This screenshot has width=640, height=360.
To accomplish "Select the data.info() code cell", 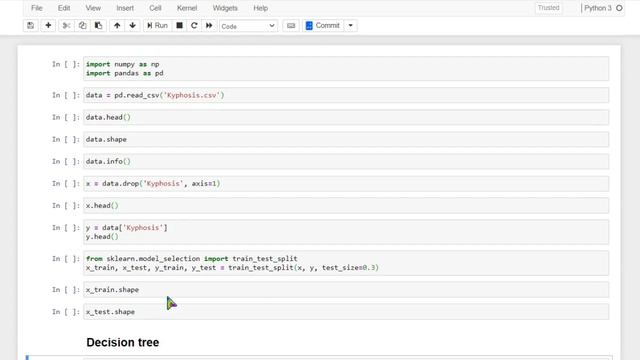I will click(346, 161).
